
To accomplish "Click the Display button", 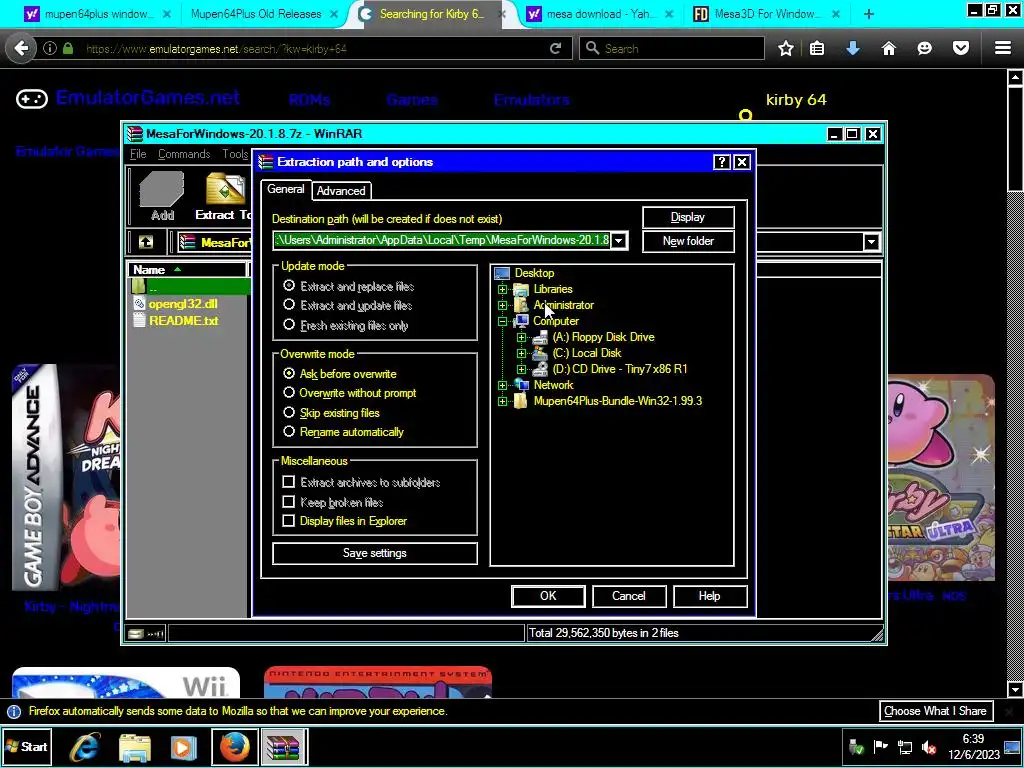I will click(688, 217).
